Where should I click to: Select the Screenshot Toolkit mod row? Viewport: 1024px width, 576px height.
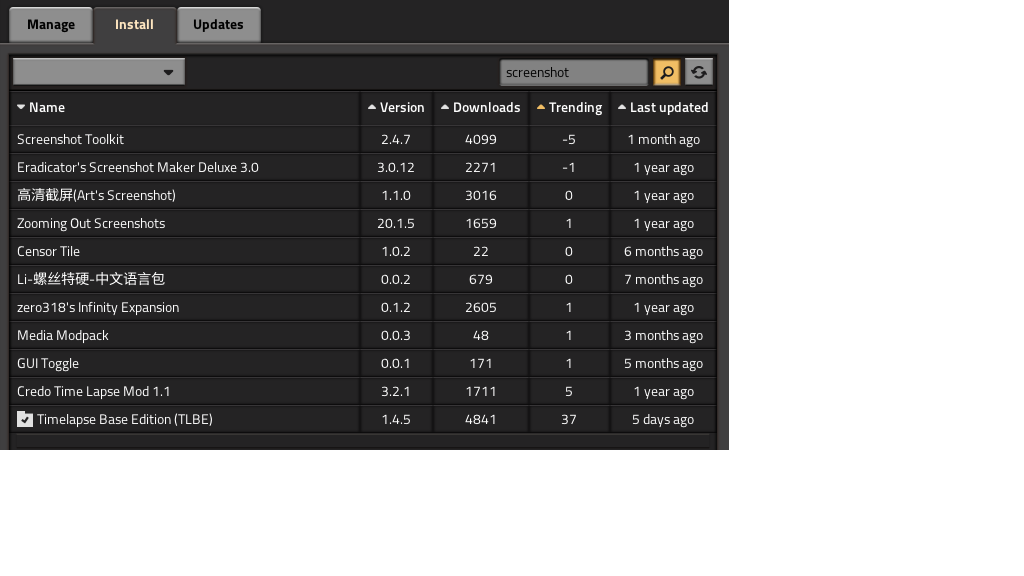pyautogui.click(x=363, y=139)
